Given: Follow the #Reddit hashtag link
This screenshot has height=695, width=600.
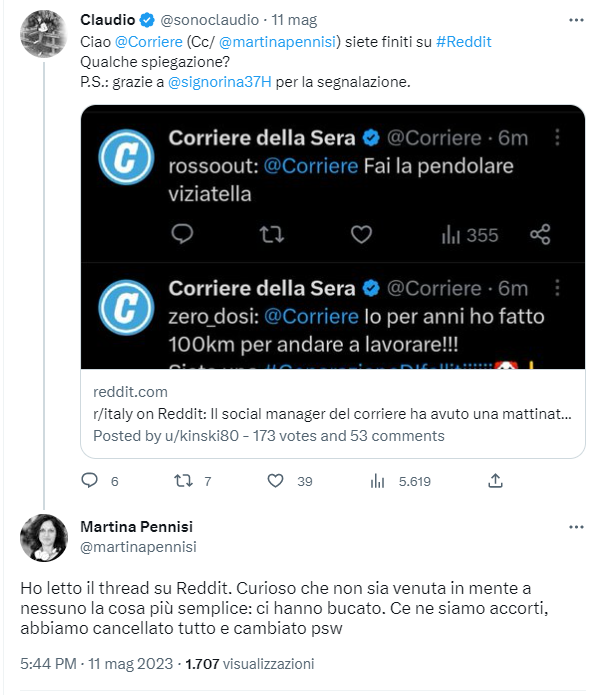Looking at the screenshot, I should coord(464,42).
